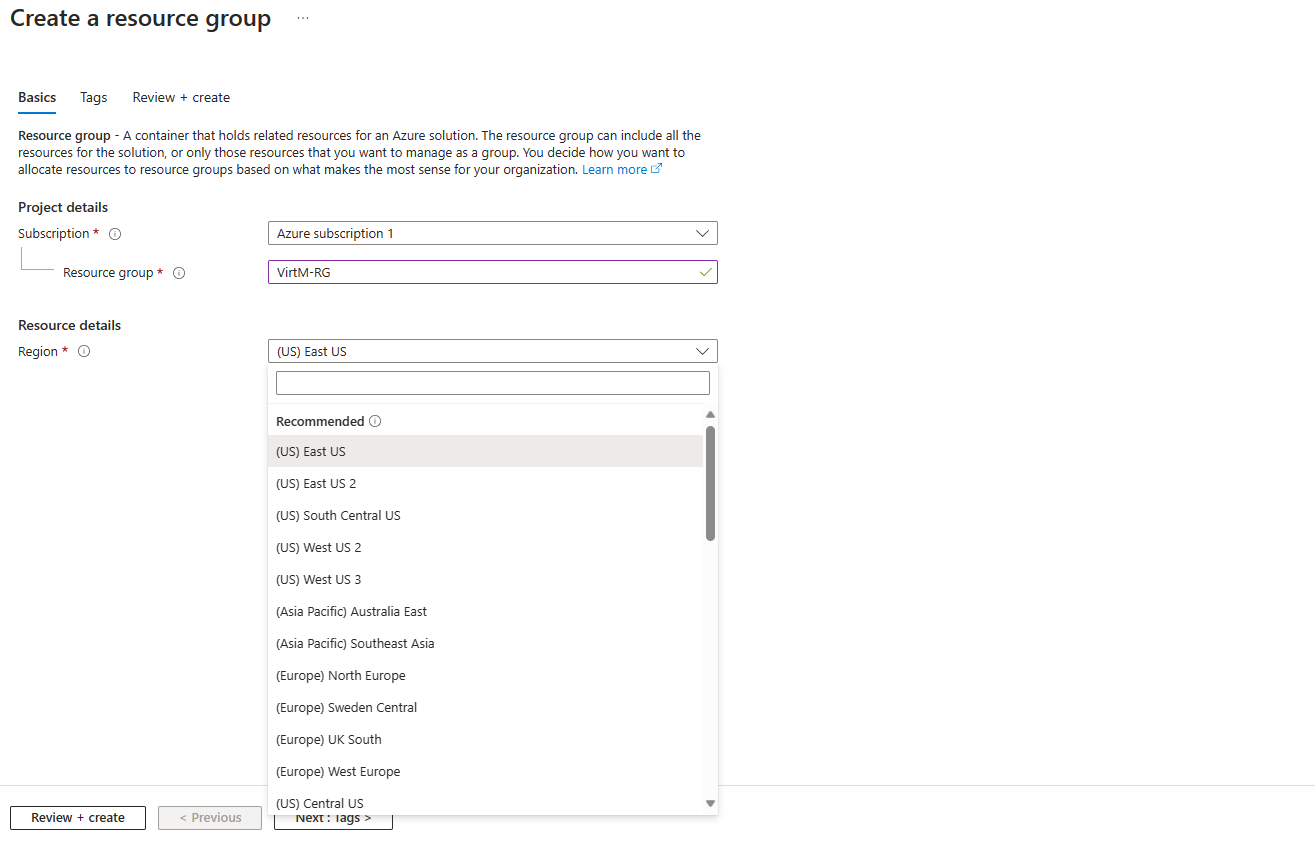Click the ellipsis beside the page title
This screenshot has width=1315, height=848.
pyautogui.click(x=302, y=18)
